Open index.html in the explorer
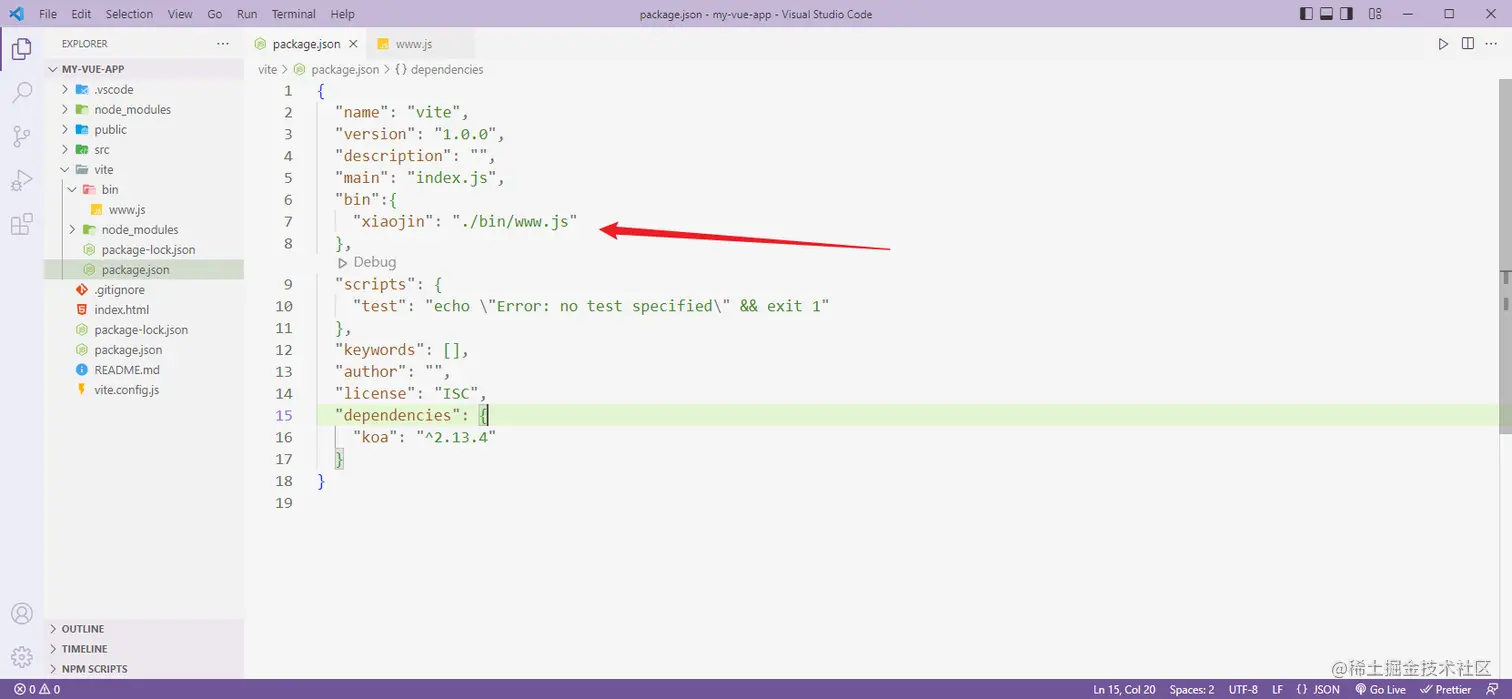The image size is (1512, 699). click(144, 309)
